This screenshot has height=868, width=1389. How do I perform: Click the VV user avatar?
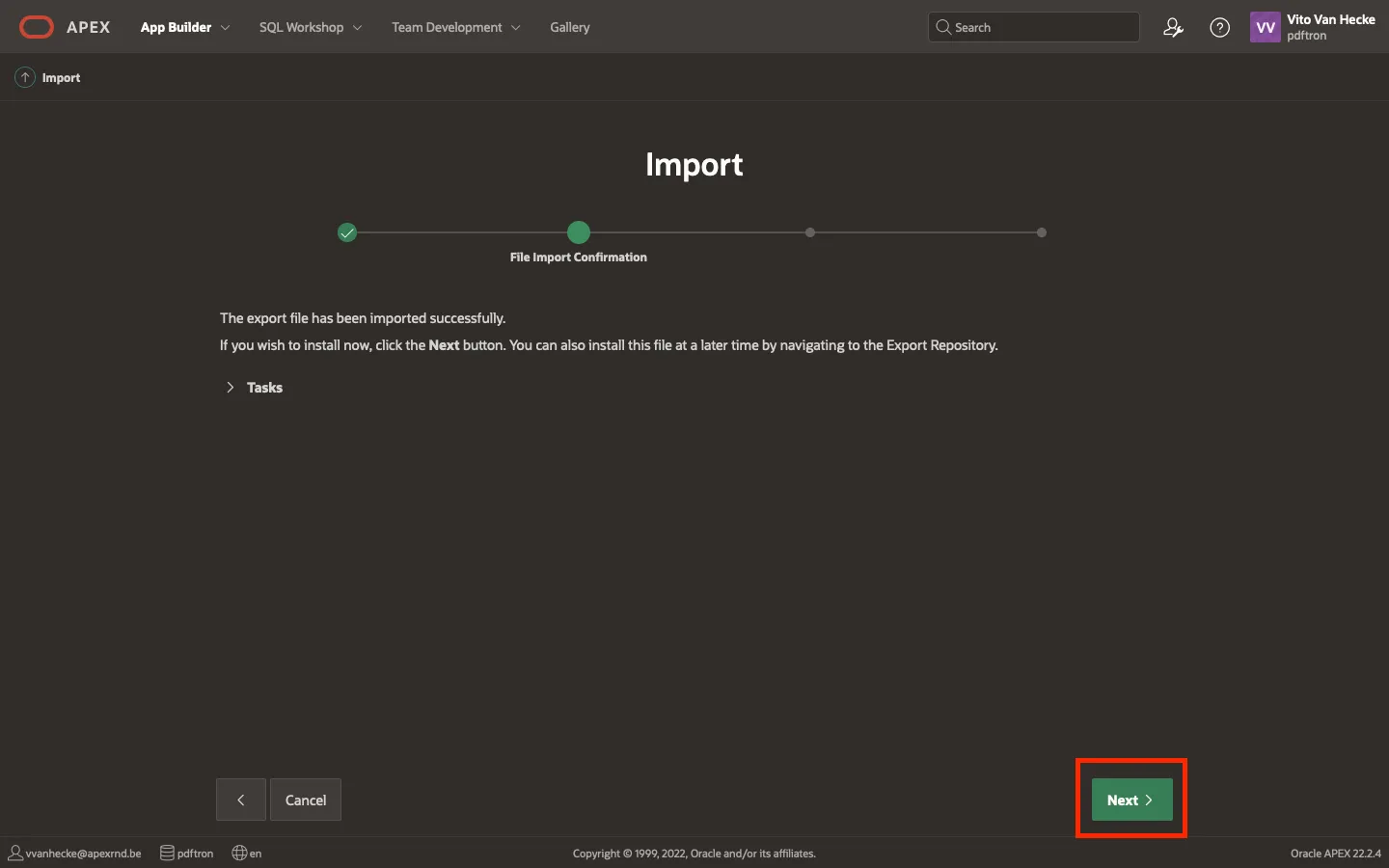[x=1265, y=27]
